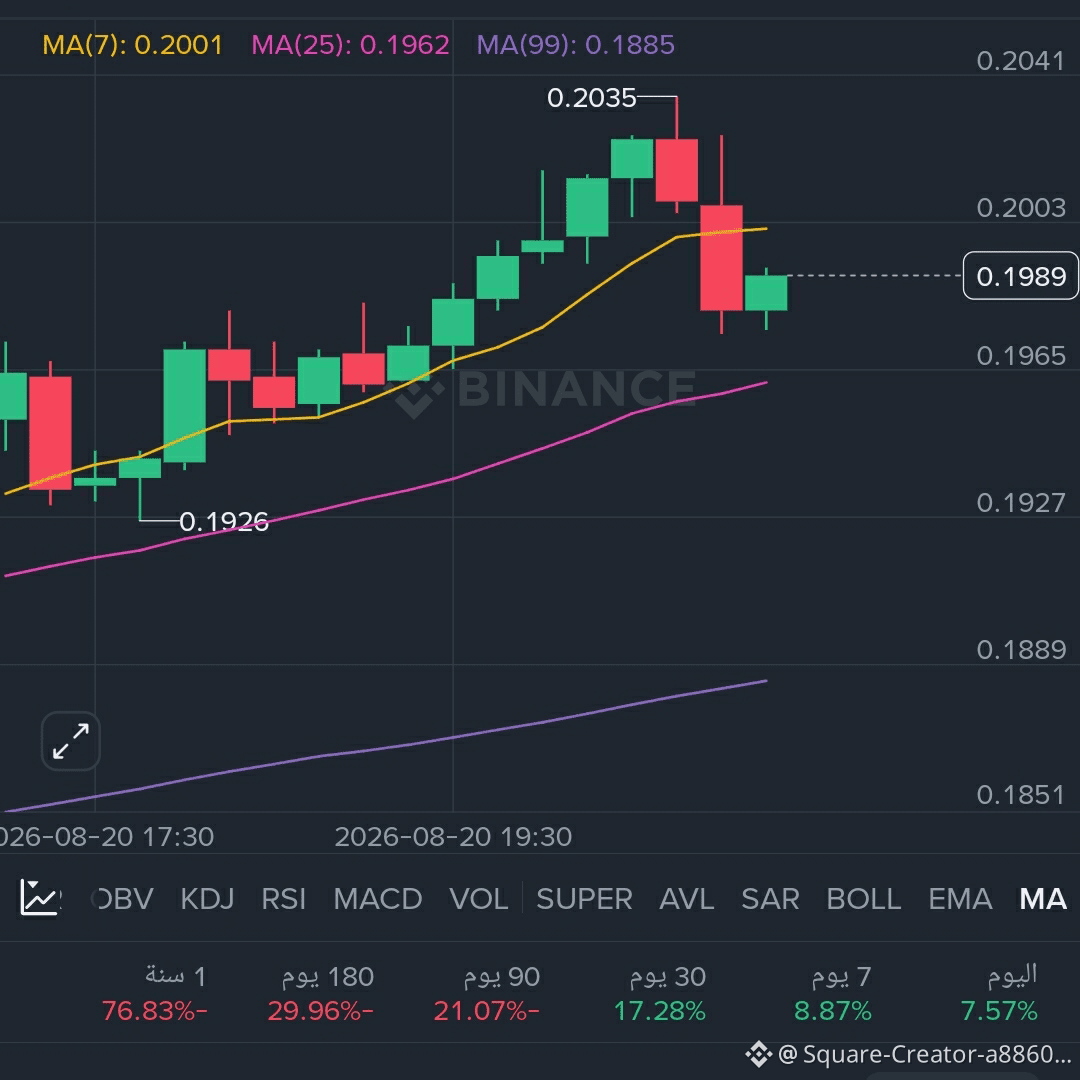Screen dimensions: 1080x1080
Task: Select the SAR indicator tab
Action: pos(770,898)
